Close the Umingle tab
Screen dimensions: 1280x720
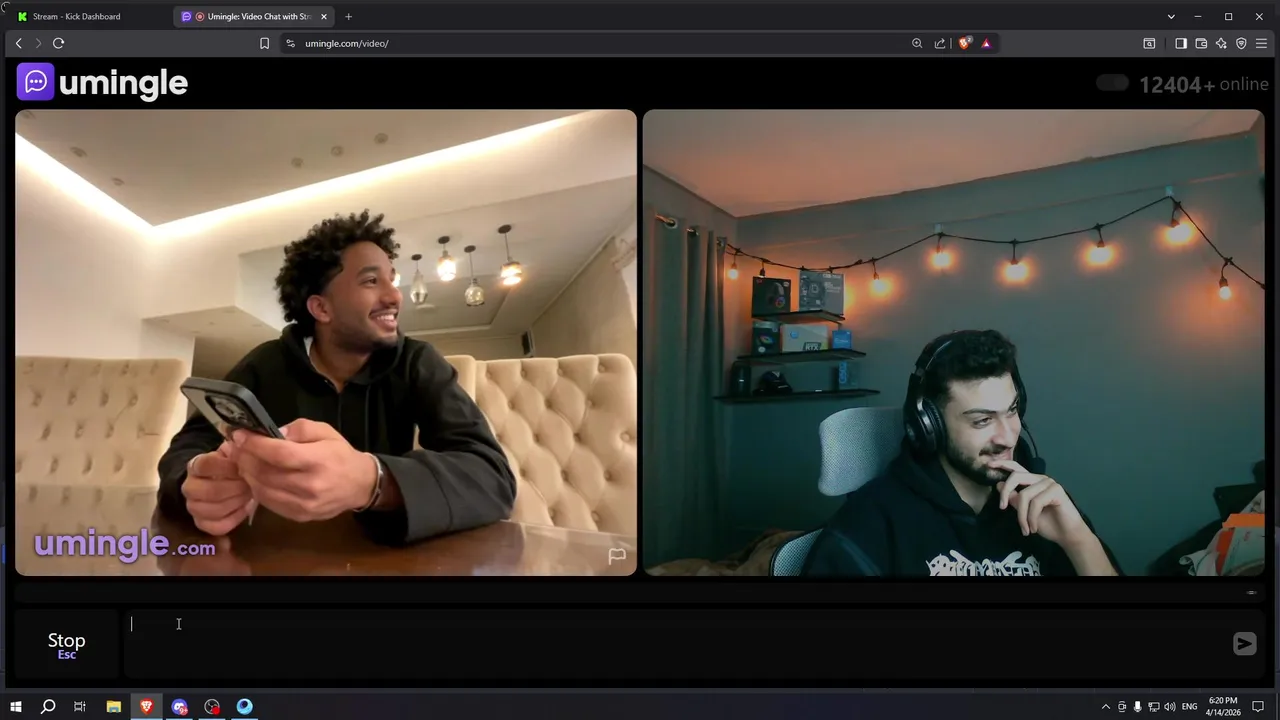pos(324,16)
